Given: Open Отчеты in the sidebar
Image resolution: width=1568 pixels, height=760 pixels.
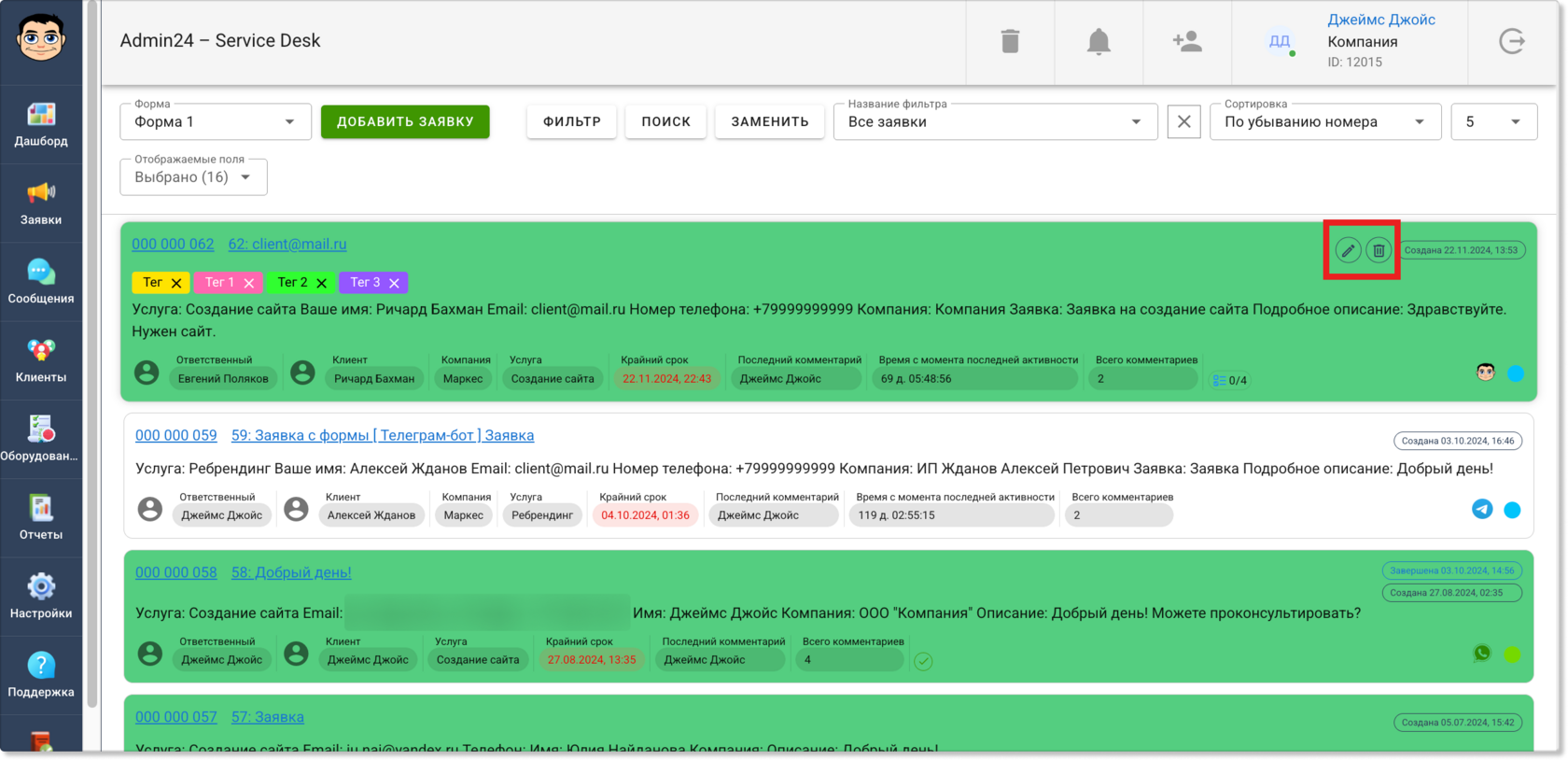Looking at the screenshot, I should pyautogui.click(x=41, y=517).
